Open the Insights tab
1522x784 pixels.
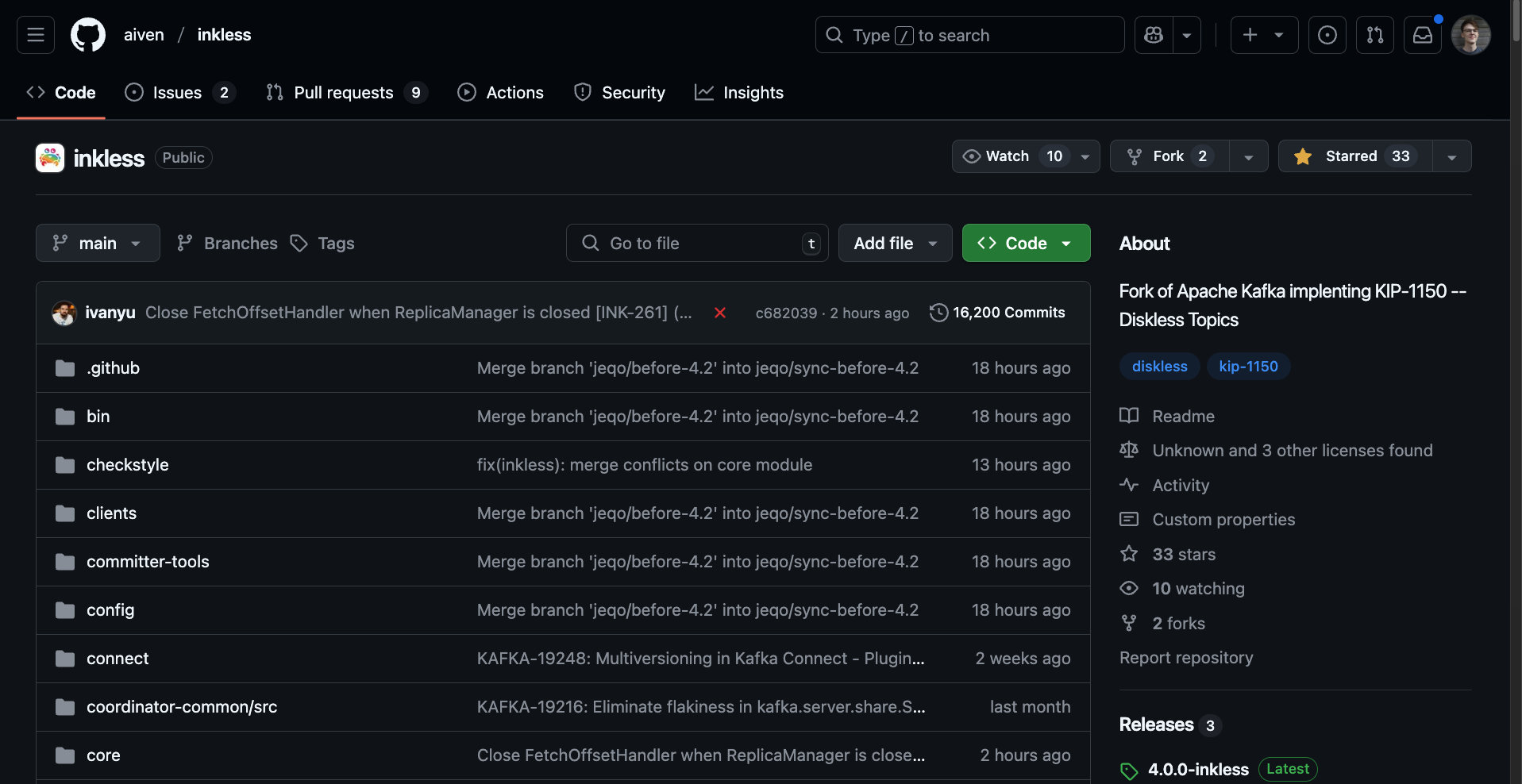pyautogui.click(x=739, y=93)
